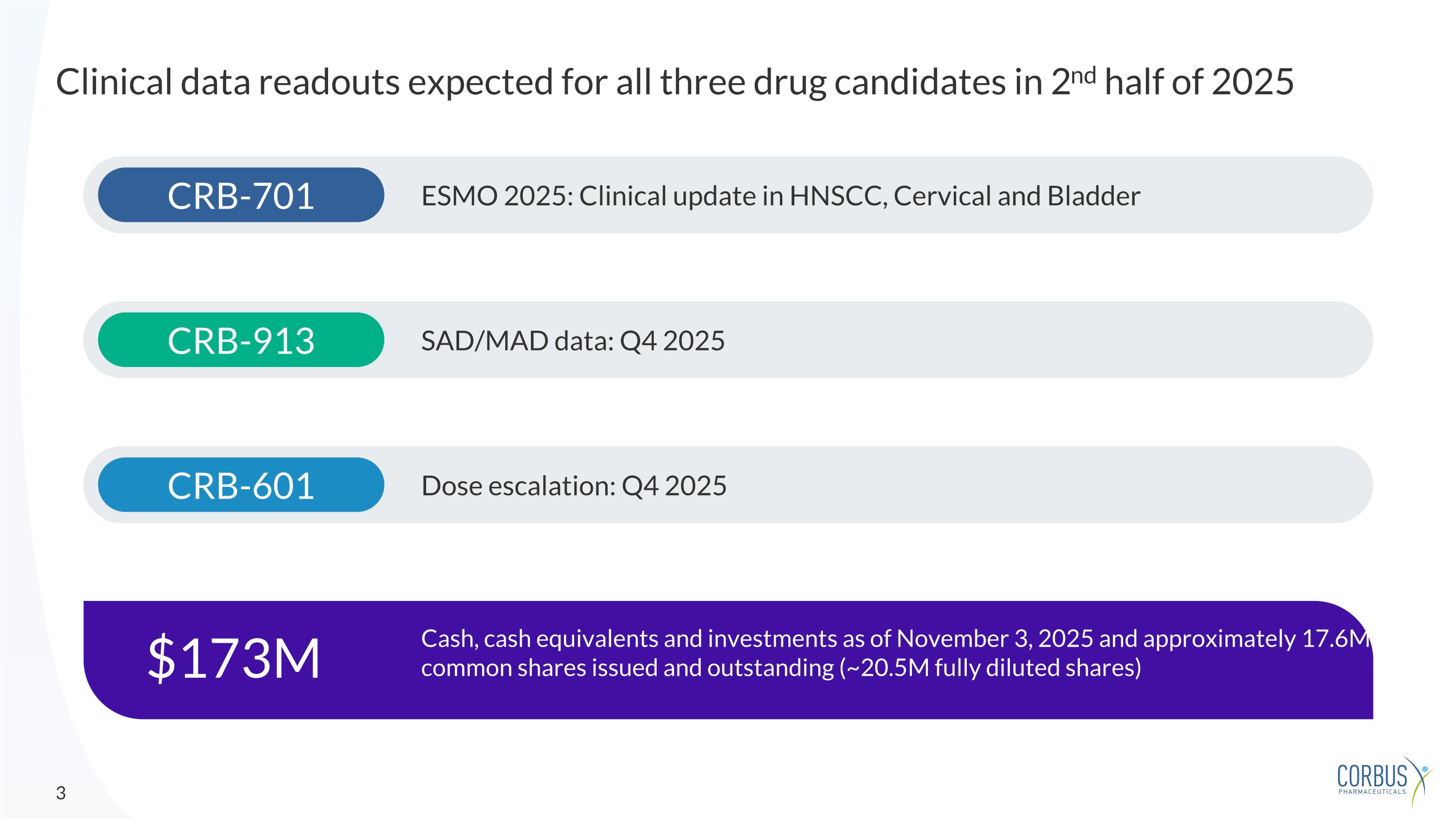Click the $173M cash figure
Viewport: 1456px width, 819px height.
tap(234, 658)
